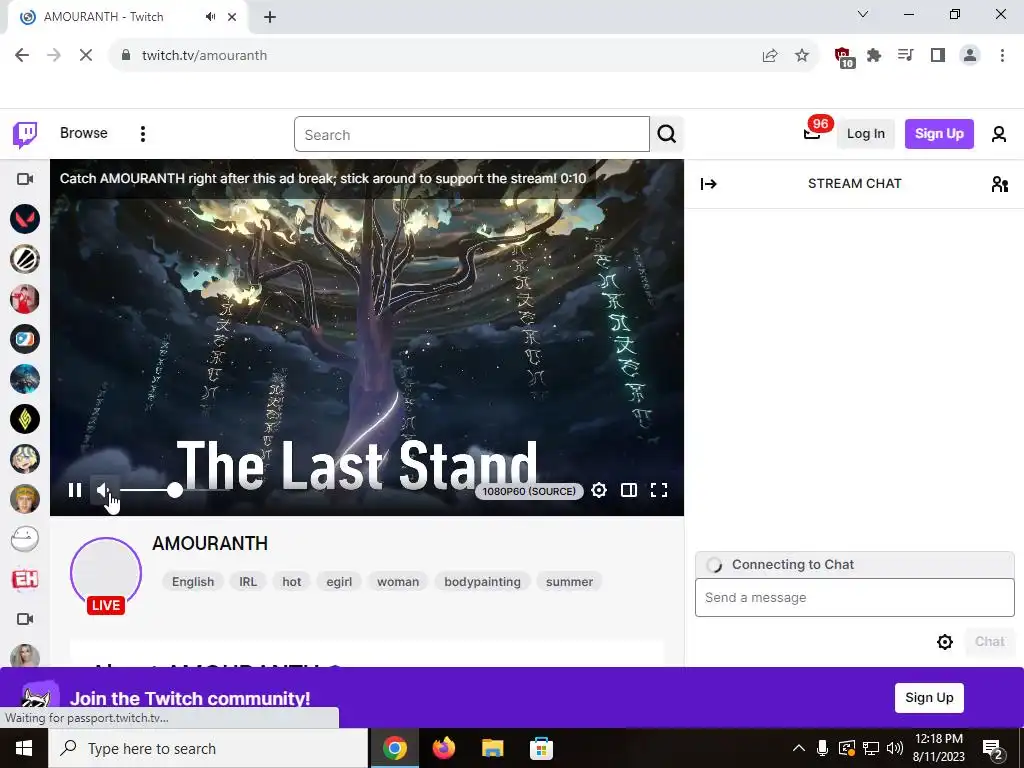The height and width of the screenshot is (768, 1024).
Task: Open the notifications inbox with 96 badge
Action: (x=812, y=133)
